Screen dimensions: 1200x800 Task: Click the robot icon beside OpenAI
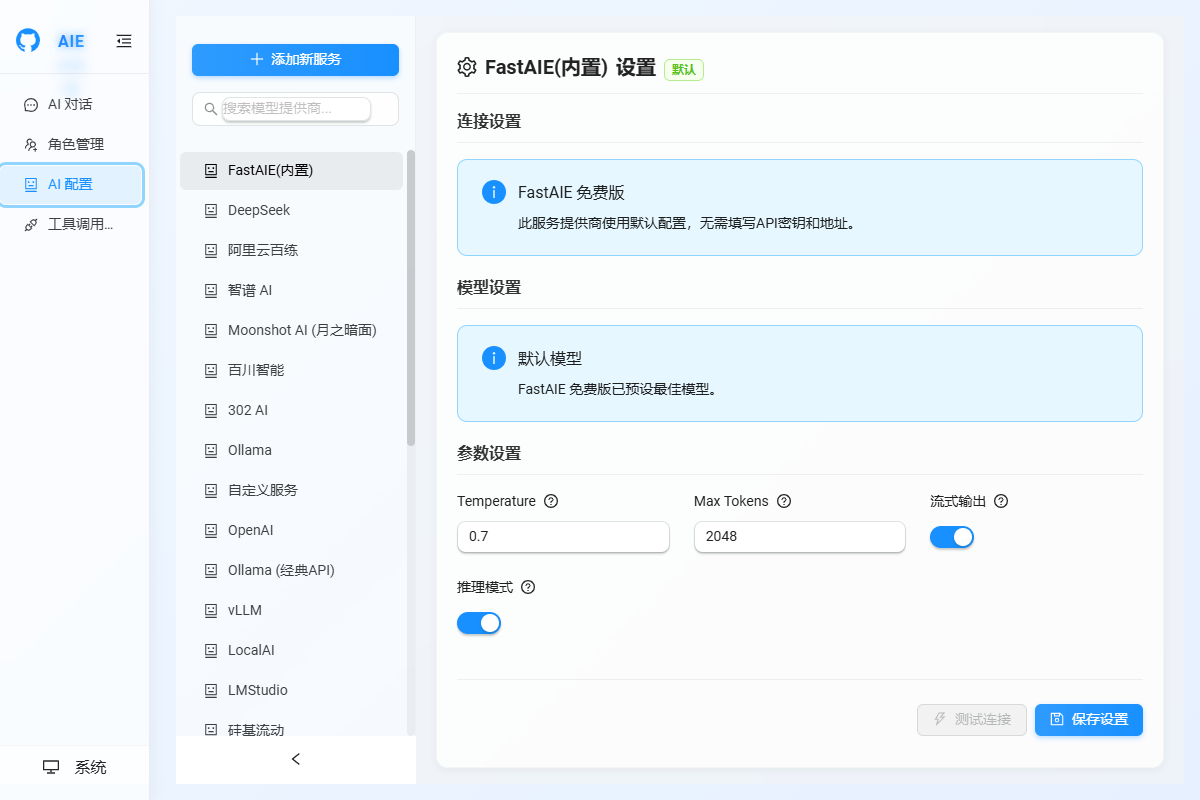211,530
